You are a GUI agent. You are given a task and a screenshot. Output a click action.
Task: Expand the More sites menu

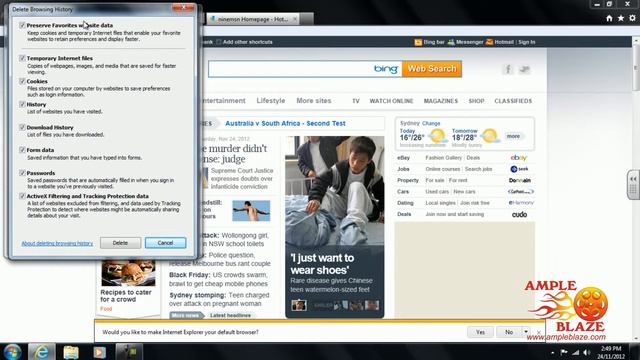click(x=313, y=100)
